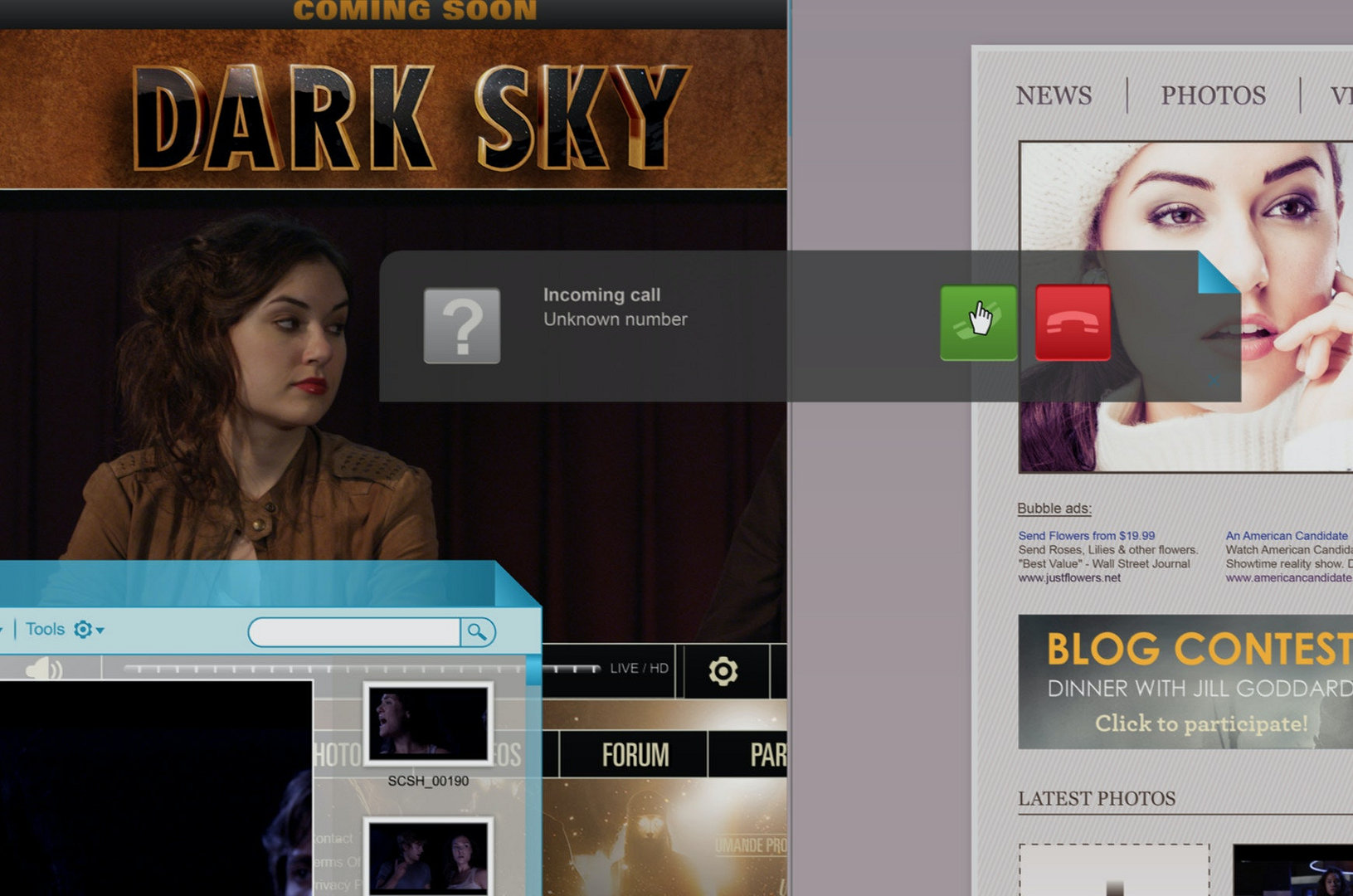The image size is (1353, 896).
Task: Open video player settings gear
Action: (x=723, y=670)
